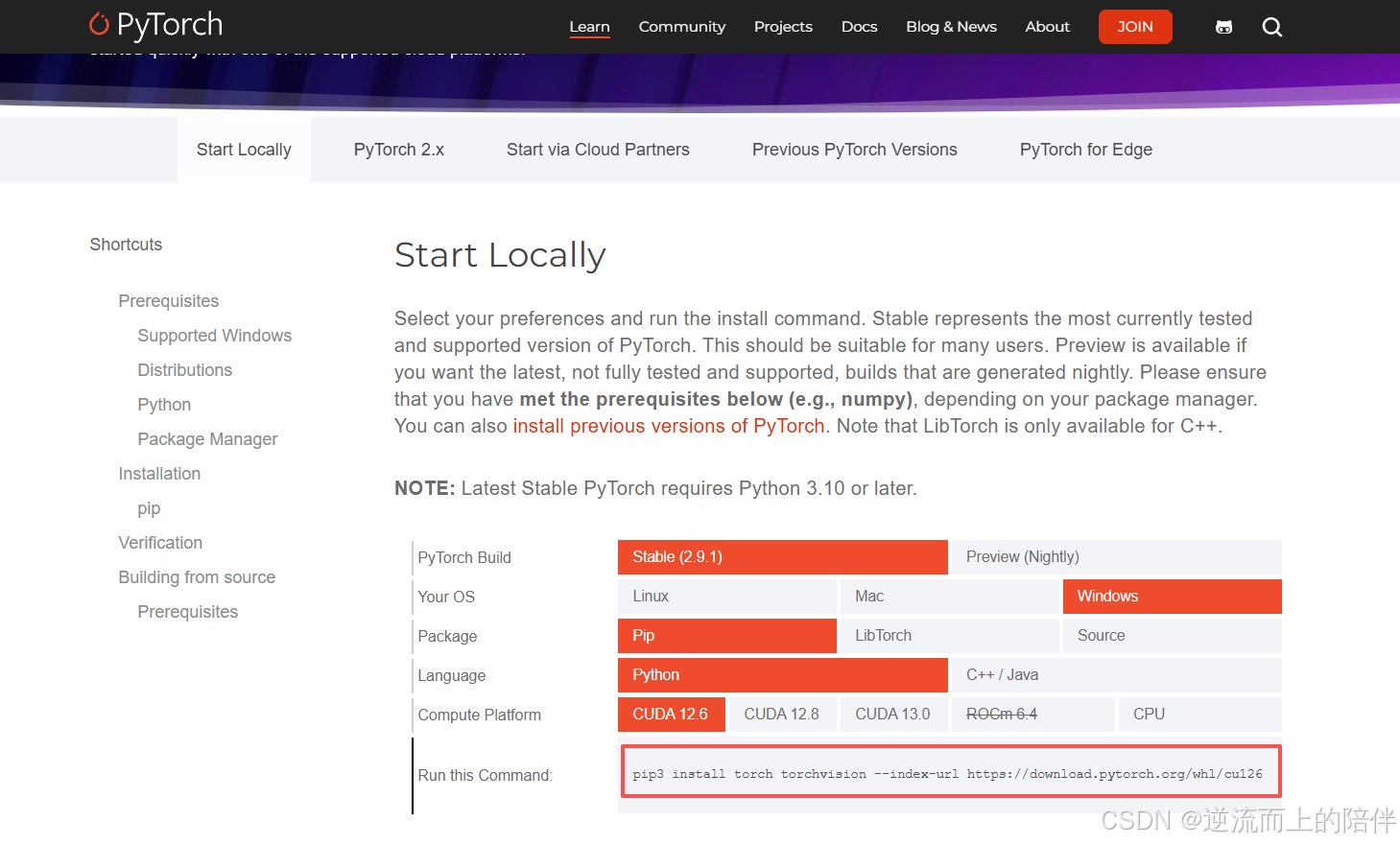Select LibTorch package option

950,636
